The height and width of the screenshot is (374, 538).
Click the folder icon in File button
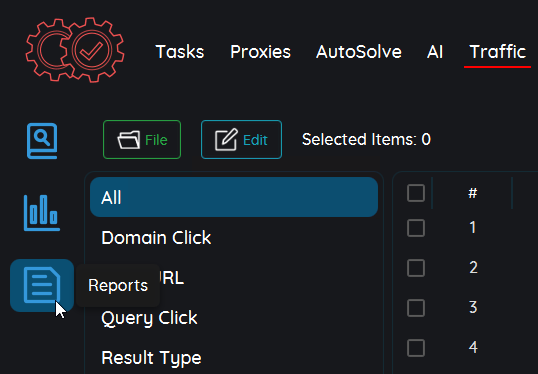point(129,140)
